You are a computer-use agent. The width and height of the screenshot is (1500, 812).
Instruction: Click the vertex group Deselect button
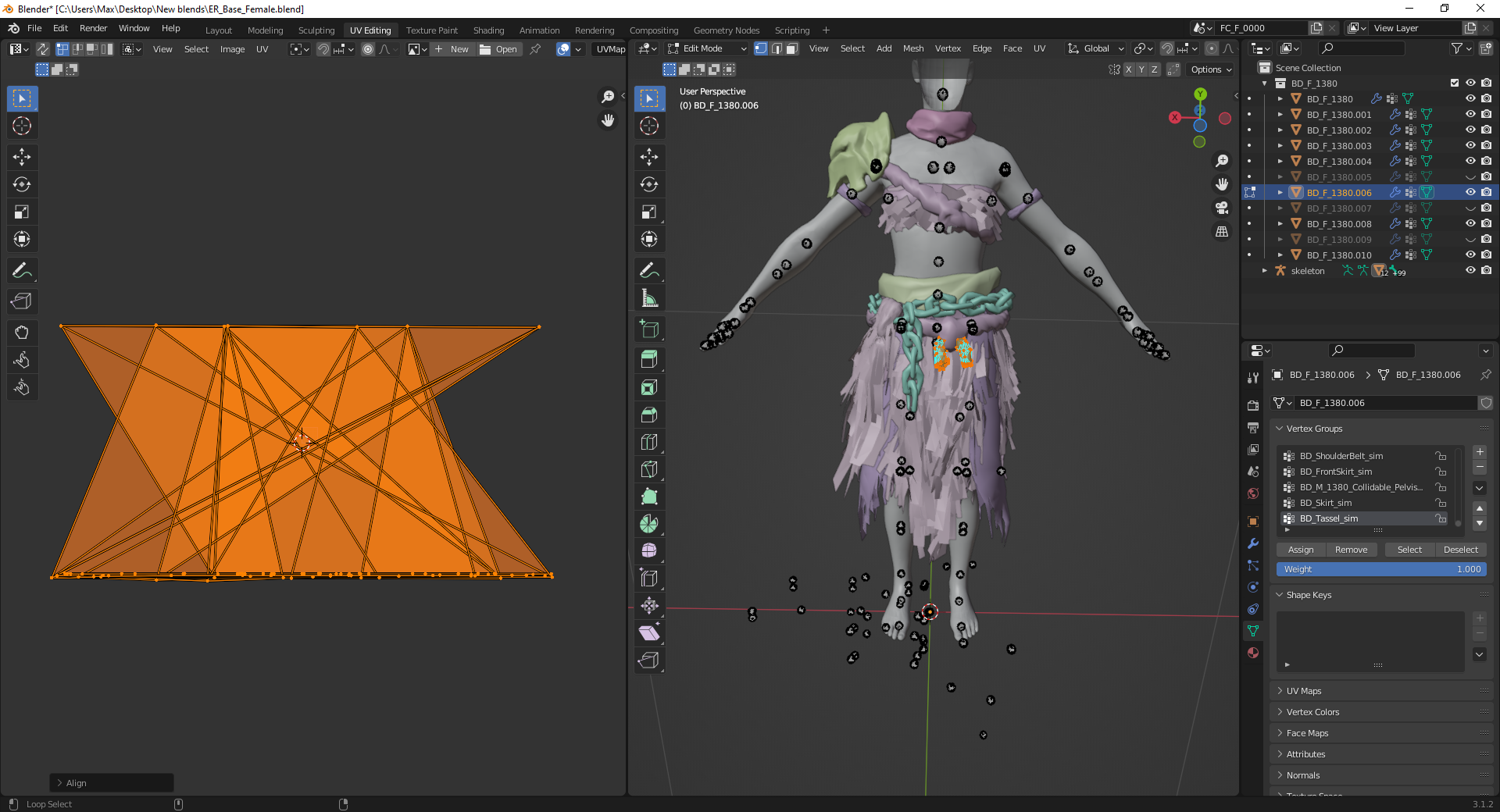point(1460,550)
